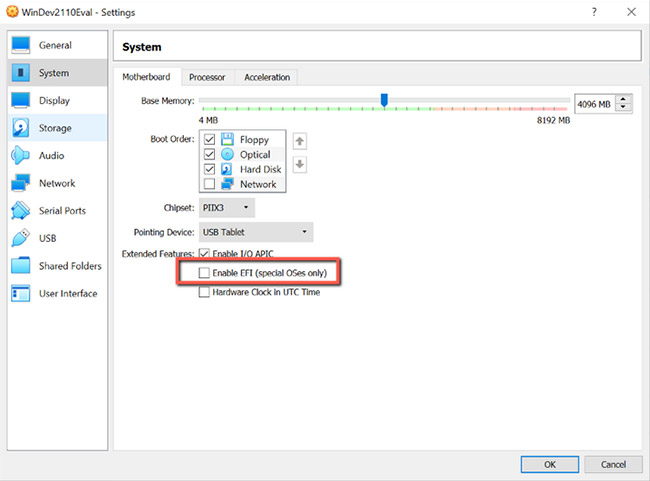Image resolution: width=650 pixels, height=481 pixels.
Task: Open the General settings icon
Action: [x=20, y=45]
